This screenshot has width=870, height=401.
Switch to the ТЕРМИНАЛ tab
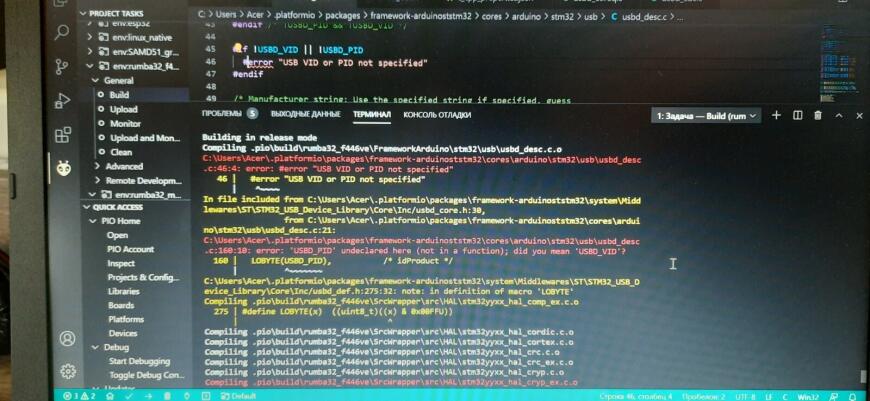pos(372,114)
